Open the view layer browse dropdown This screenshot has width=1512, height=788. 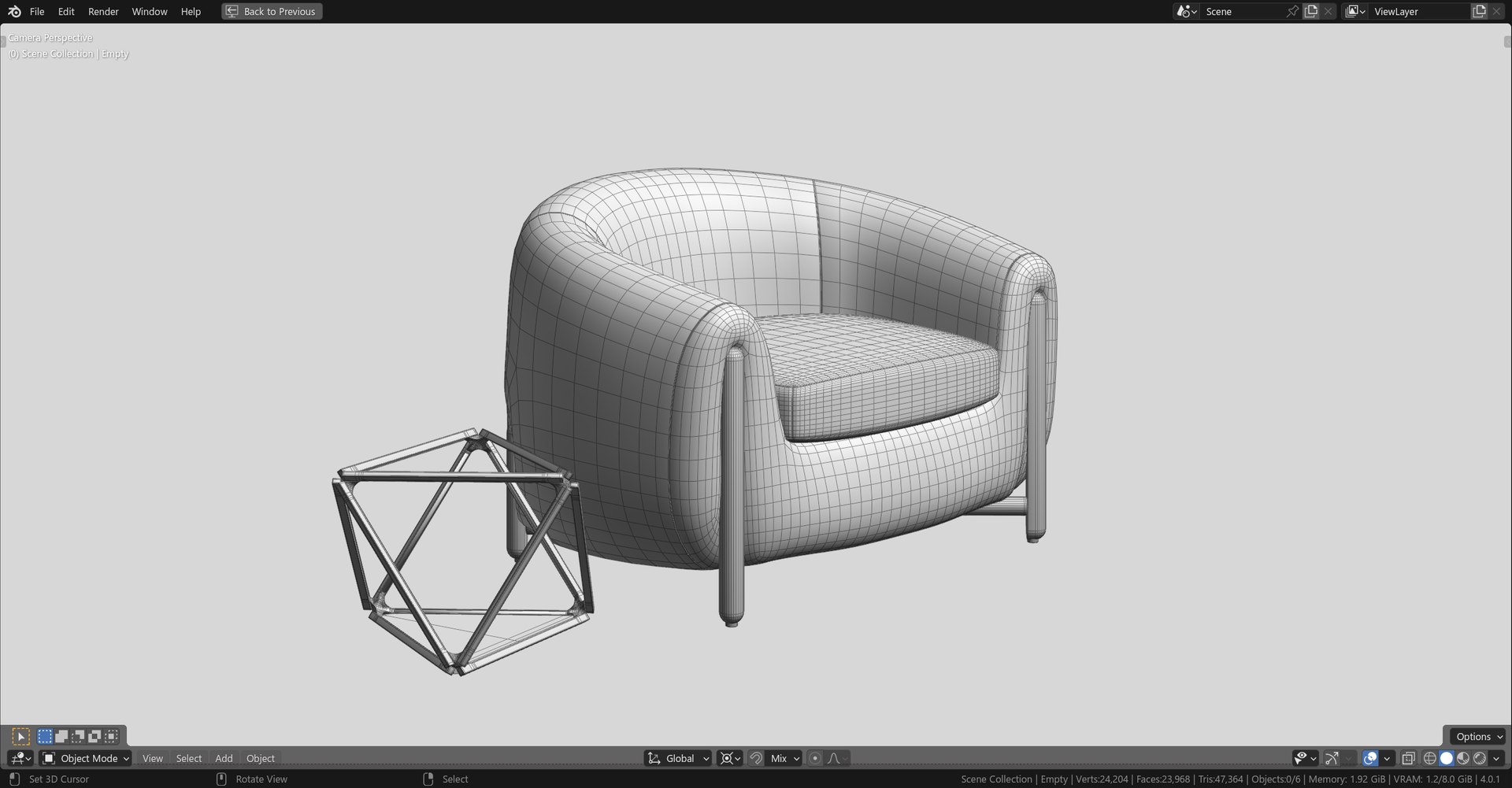coord(1355,11)
